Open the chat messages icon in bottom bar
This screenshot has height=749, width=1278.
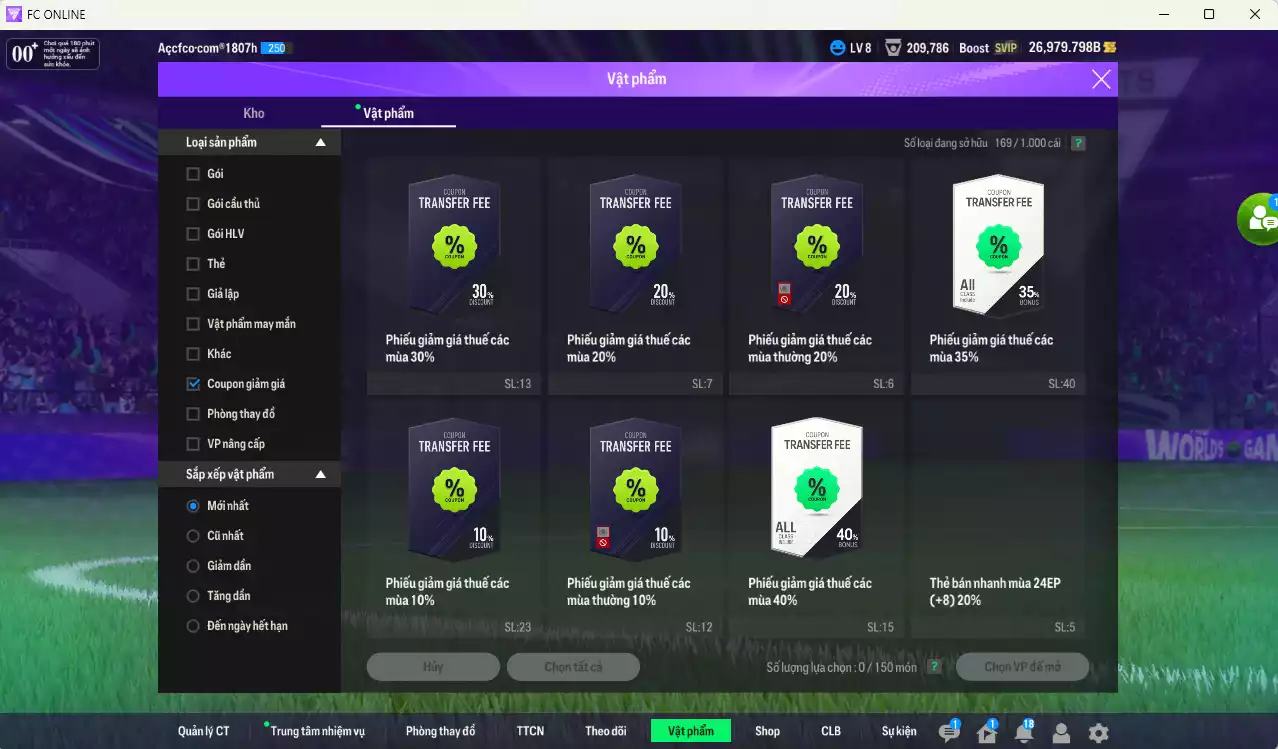pos(949,732)
